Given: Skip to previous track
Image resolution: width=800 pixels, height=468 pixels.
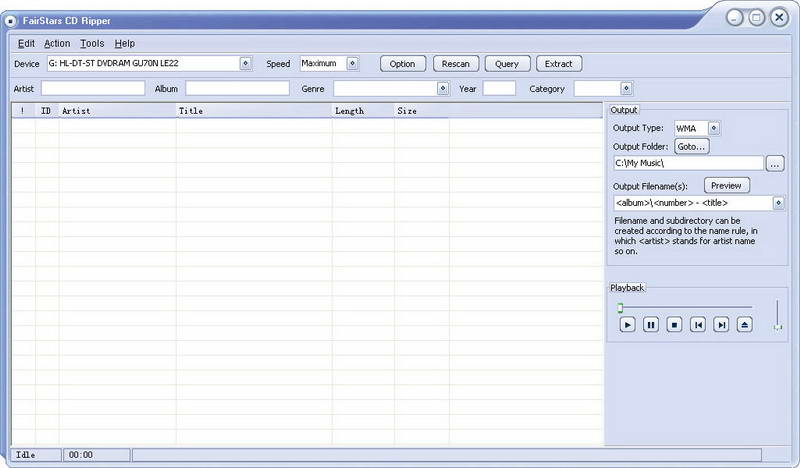Looking at the screenshot, I should click(x=697, y=325).
